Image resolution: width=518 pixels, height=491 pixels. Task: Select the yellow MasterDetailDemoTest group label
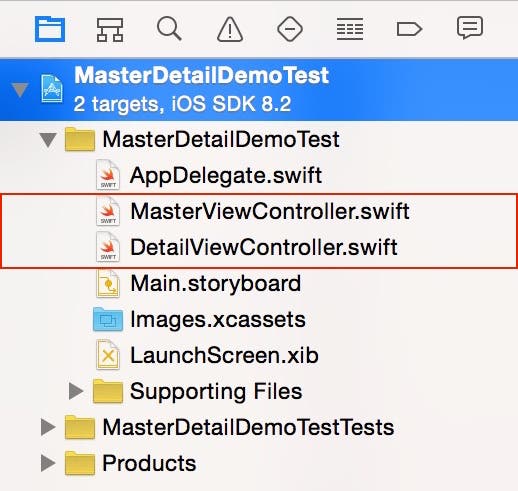221,139
